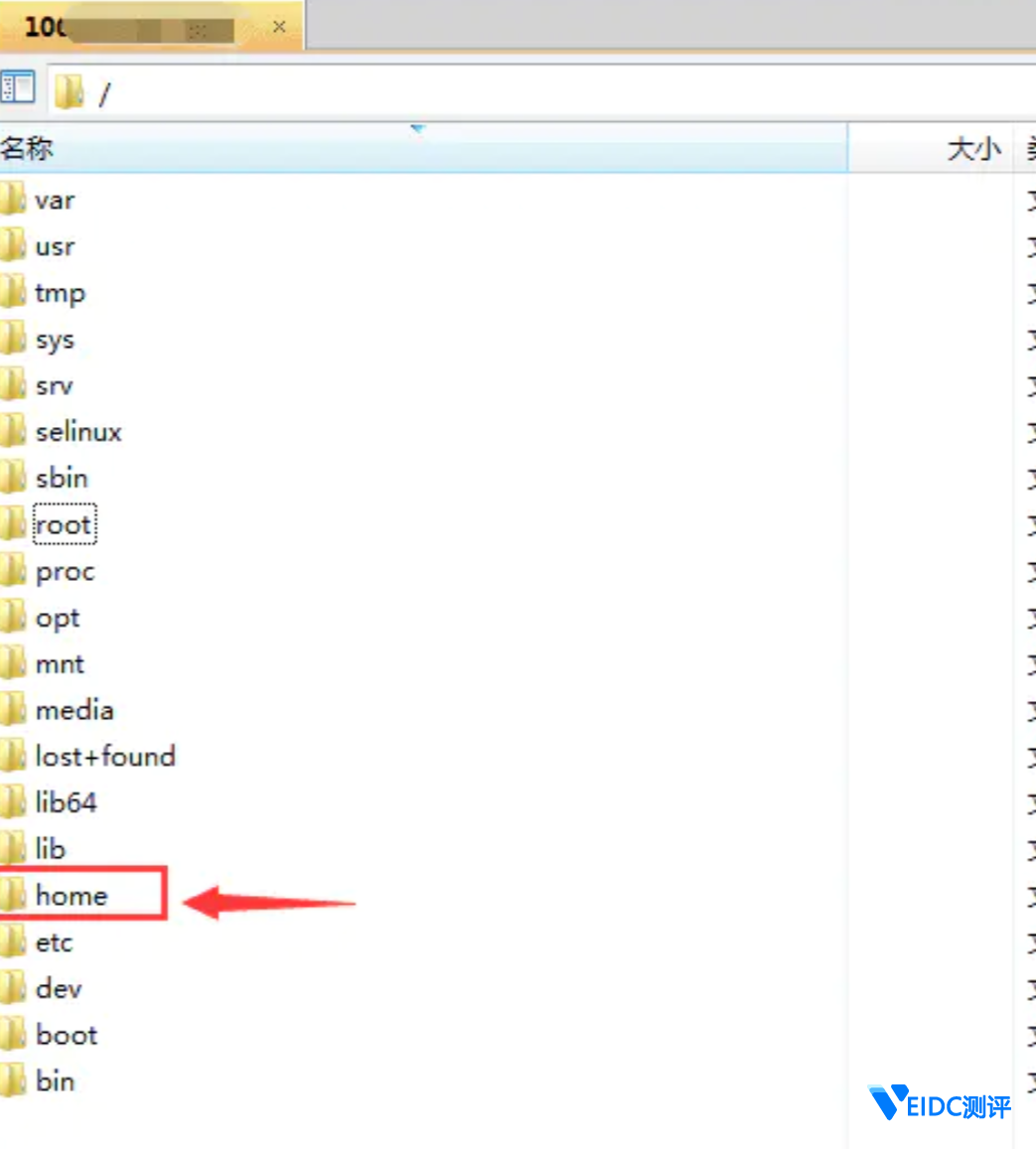Click the root path address field
This screenshot has height=1149, width=1036.
tap(497, 93)
